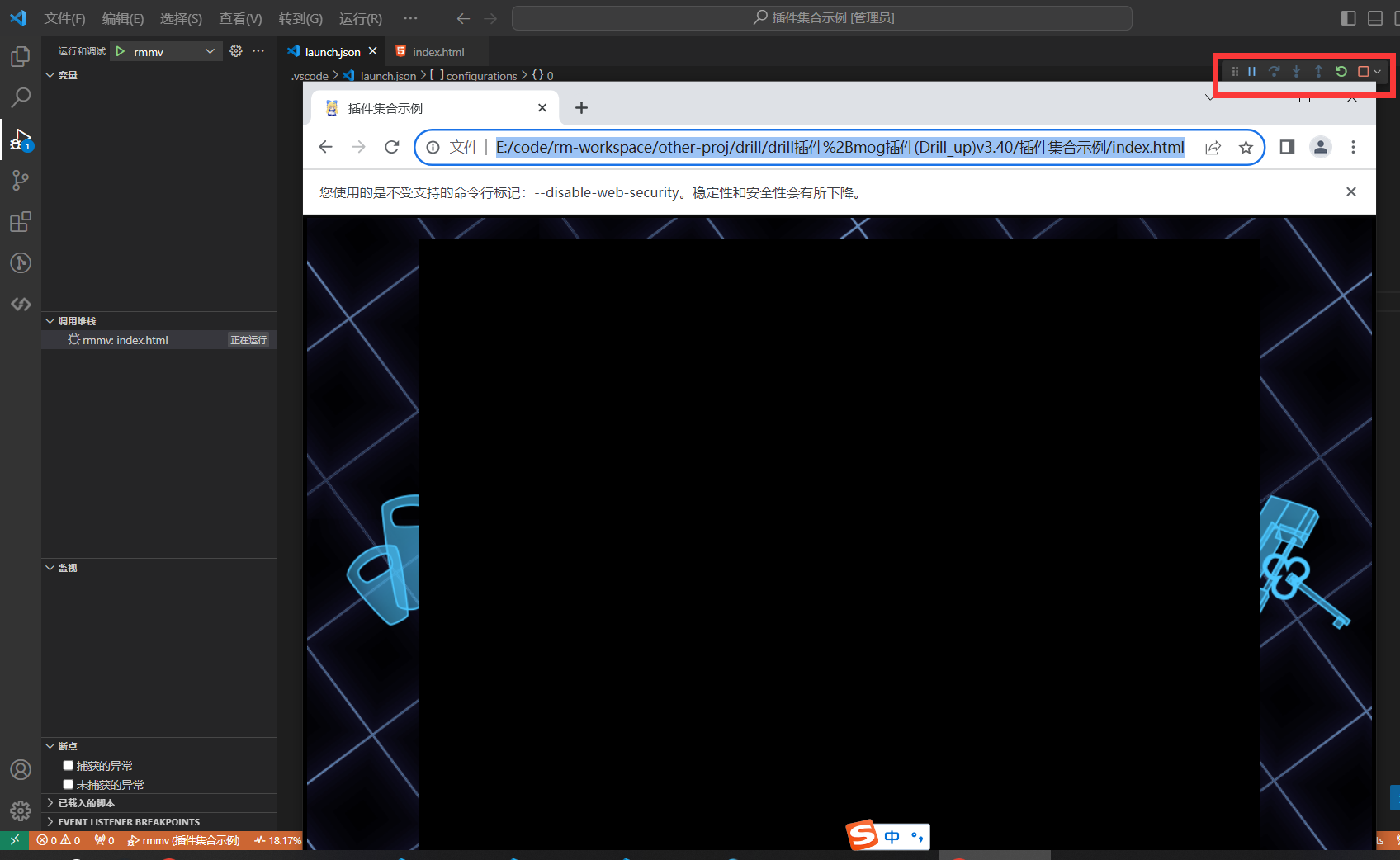Image resolution: width=1400 pixels, height=860 pixels.
Task: Grab the debug toolbar drag handle
Action: pyautogui.click(x=1235, y=72)
